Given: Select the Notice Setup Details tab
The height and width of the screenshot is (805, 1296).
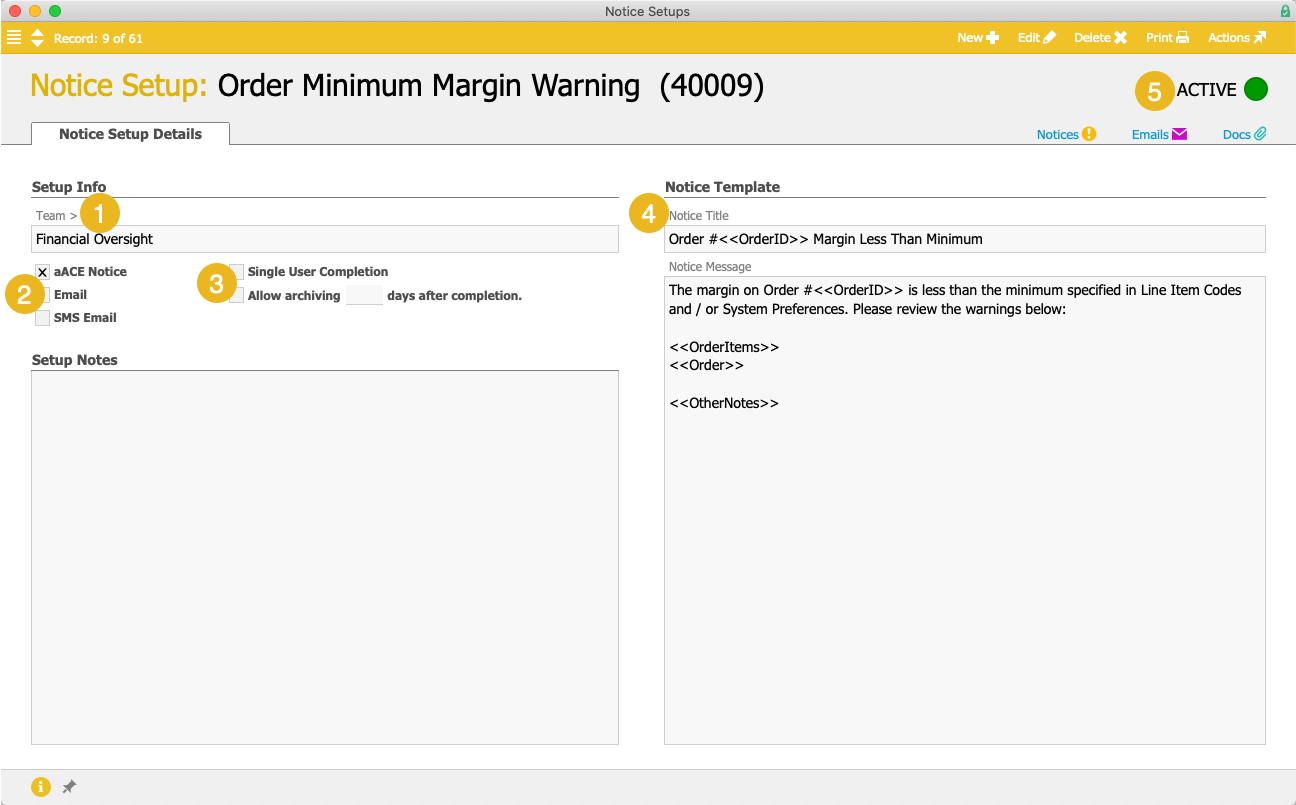Looking at the screenshot, I should (x=131, y=134).
